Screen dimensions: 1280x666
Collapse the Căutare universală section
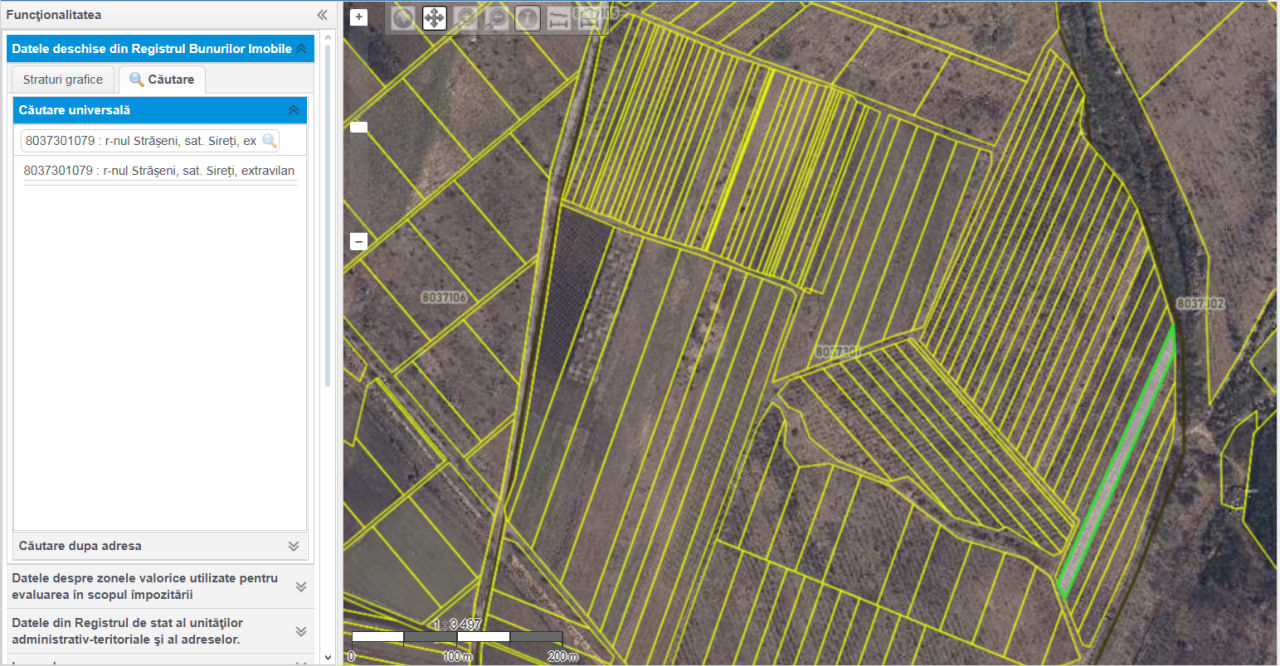coord(293,110)
